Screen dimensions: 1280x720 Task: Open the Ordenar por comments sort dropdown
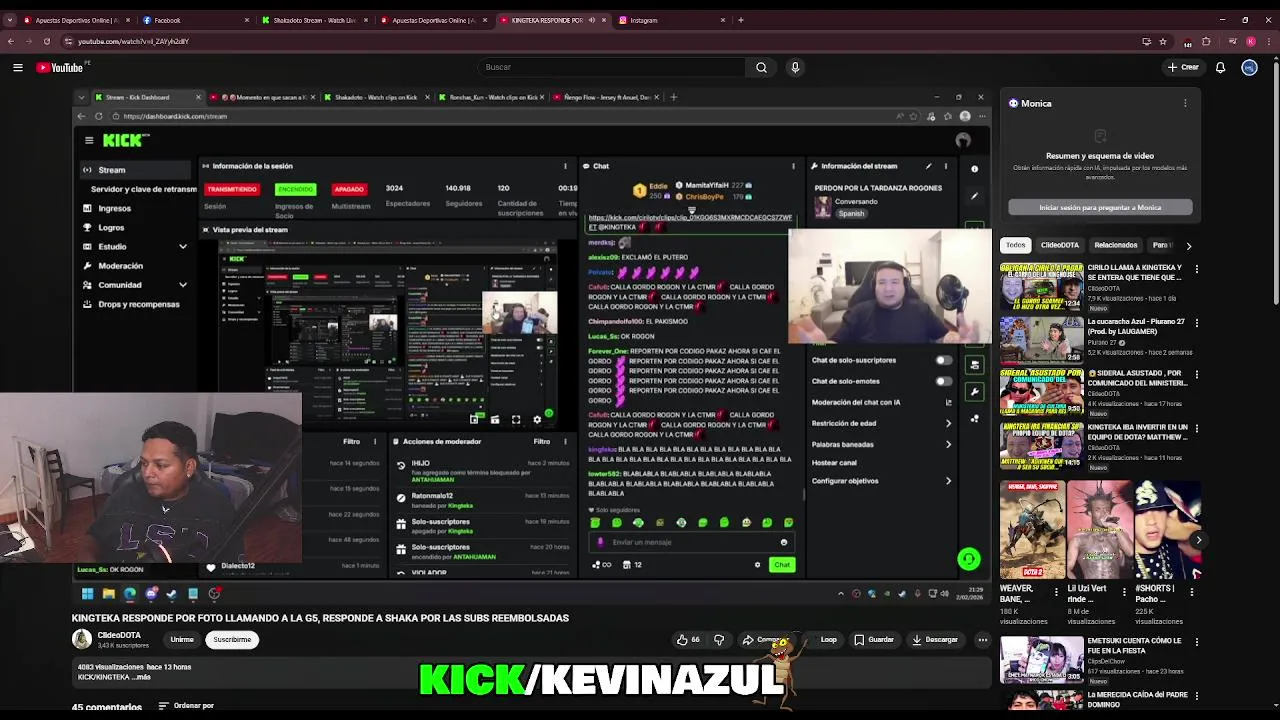coord(187,706)
